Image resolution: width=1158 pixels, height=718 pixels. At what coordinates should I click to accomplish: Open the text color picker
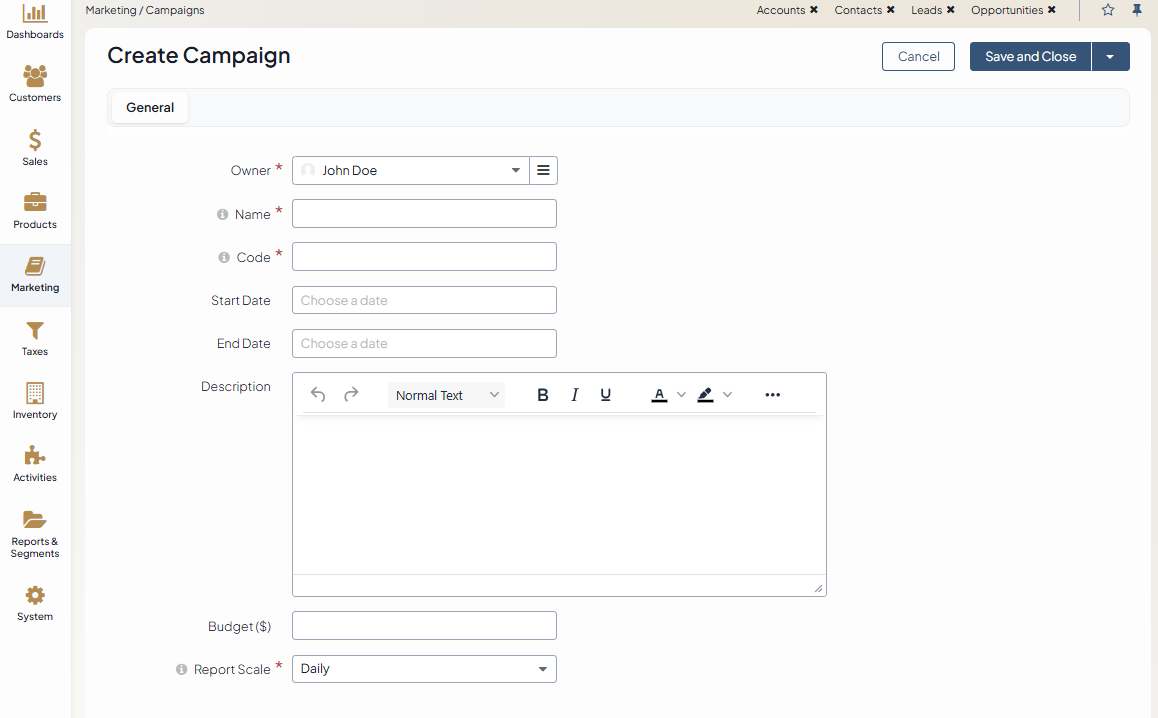(x=660, y=395)
